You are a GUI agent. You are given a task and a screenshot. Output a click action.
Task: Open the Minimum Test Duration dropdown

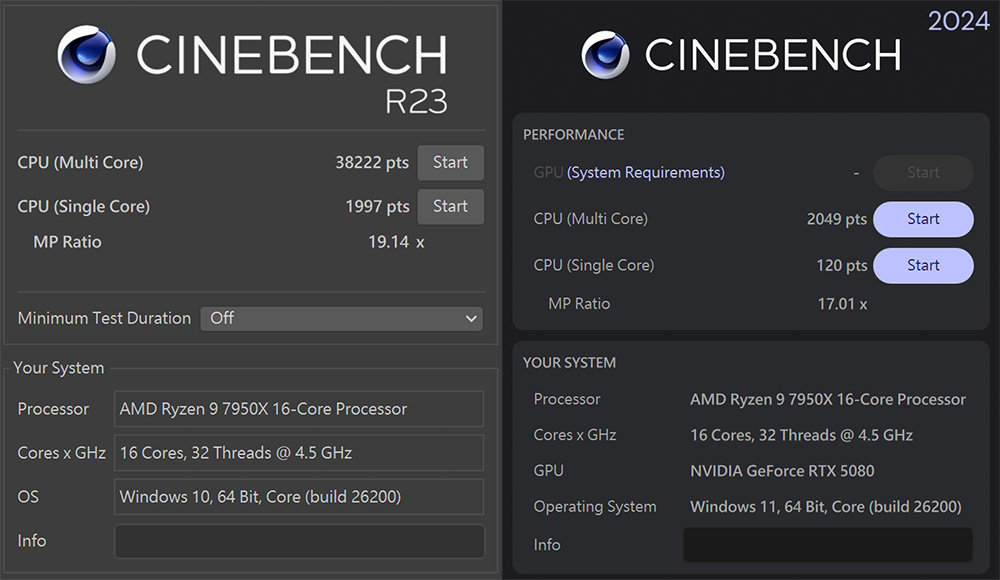pyautogui.click(x=342, y=318)
